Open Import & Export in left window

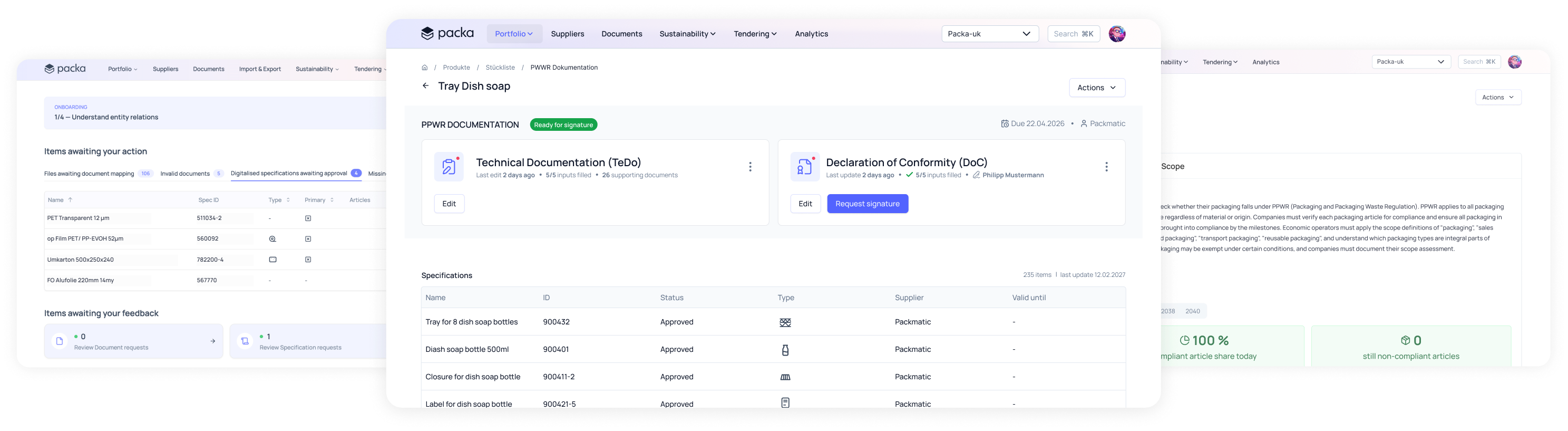click(x=260, y=69)
